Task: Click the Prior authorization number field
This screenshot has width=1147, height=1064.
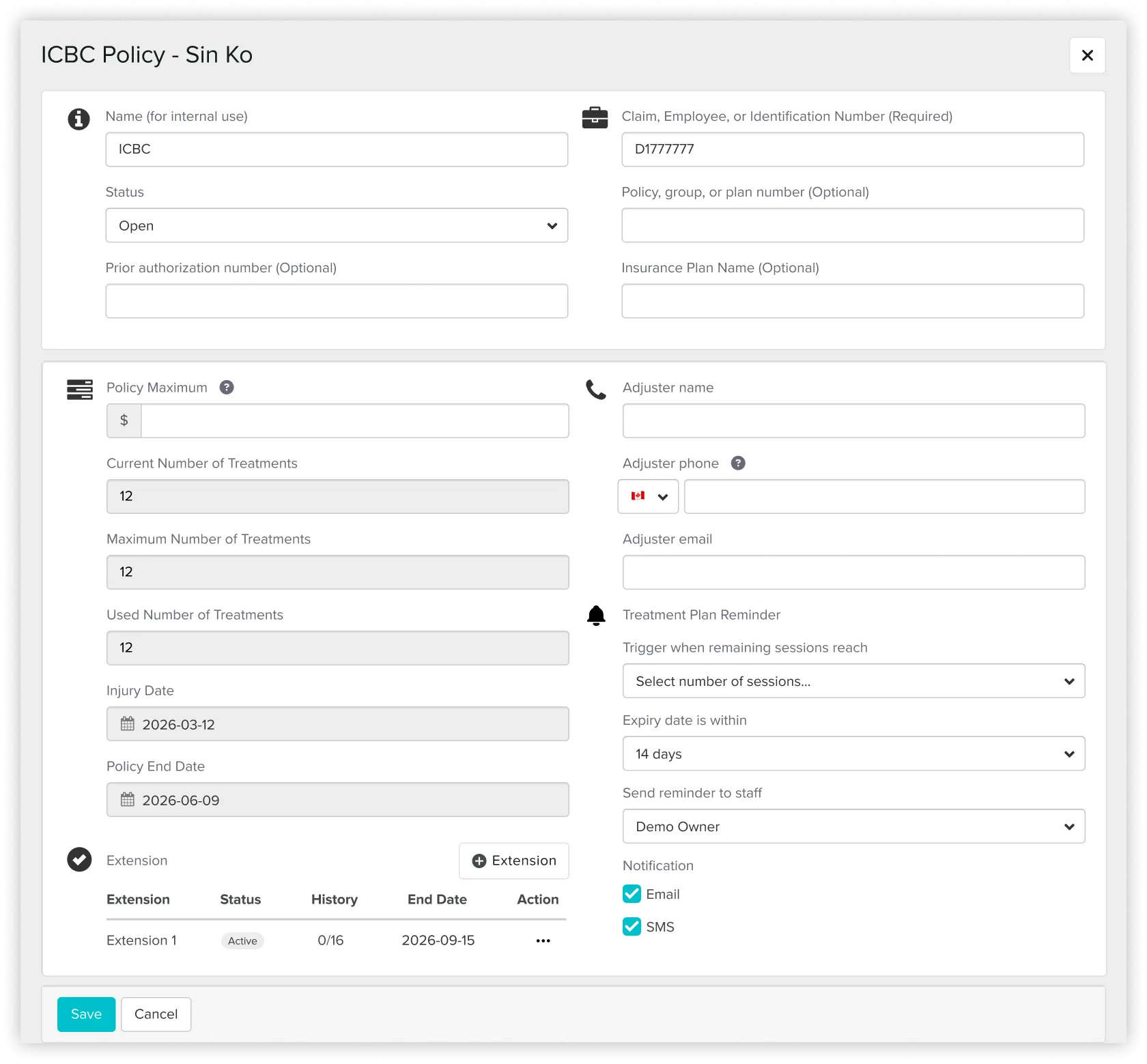Action: (337, 301)
